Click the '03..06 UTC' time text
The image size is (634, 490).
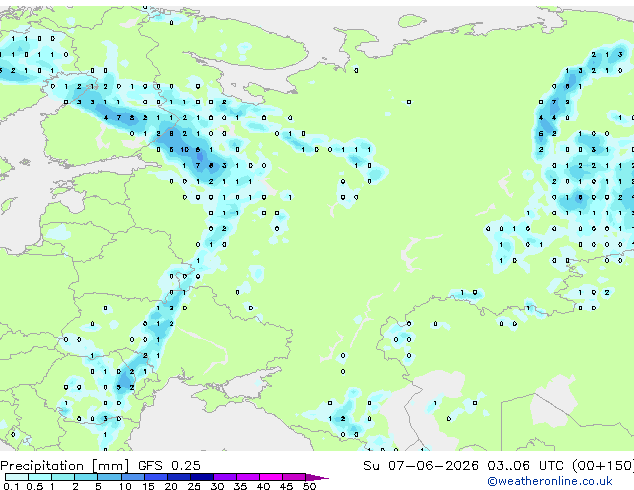(x=525, y=466)
